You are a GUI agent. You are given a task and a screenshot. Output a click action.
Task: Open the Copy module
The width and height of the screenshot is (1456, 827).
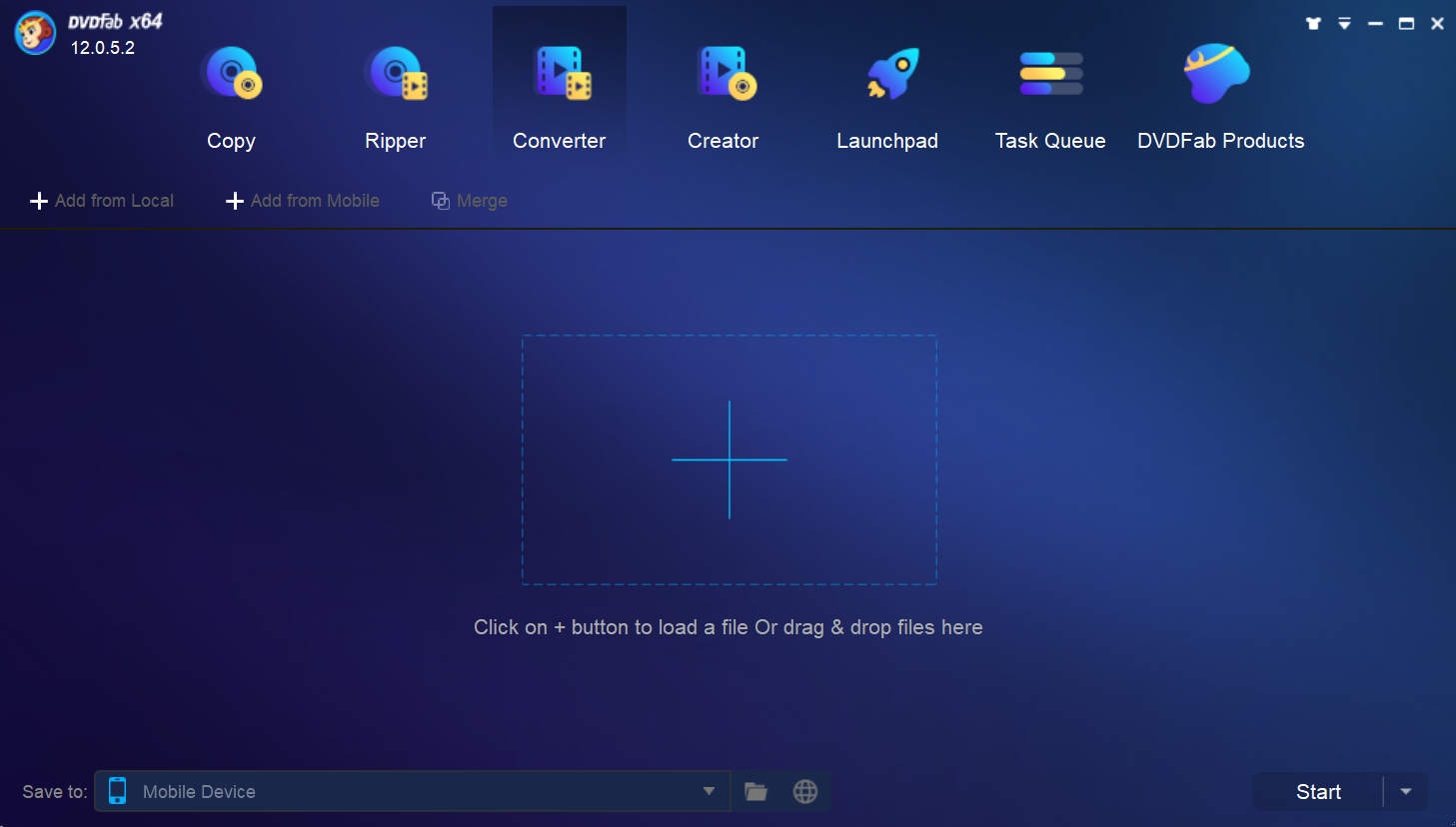[x=231, y=98]
